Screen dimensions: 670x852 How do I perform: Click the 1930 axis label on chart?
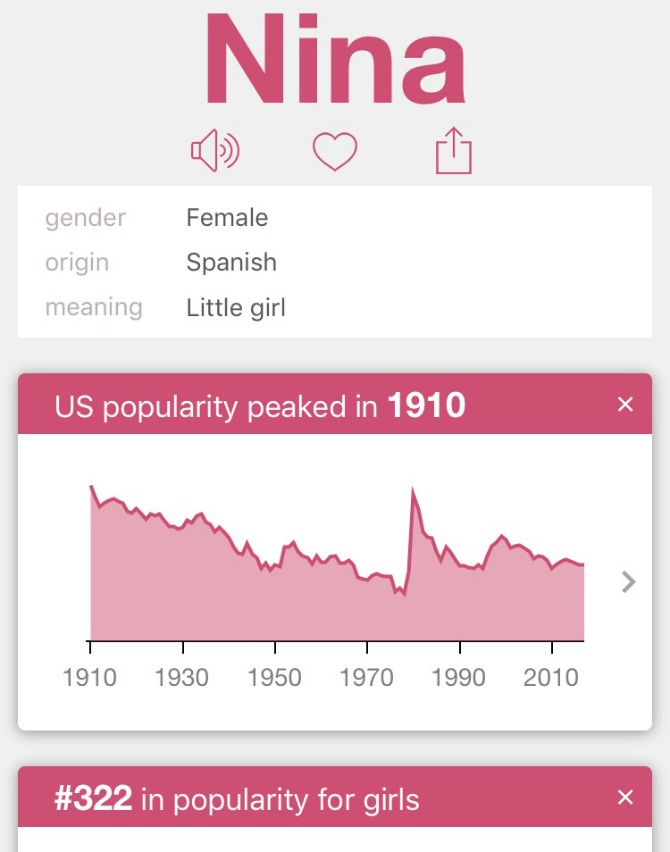click(181, 678)
